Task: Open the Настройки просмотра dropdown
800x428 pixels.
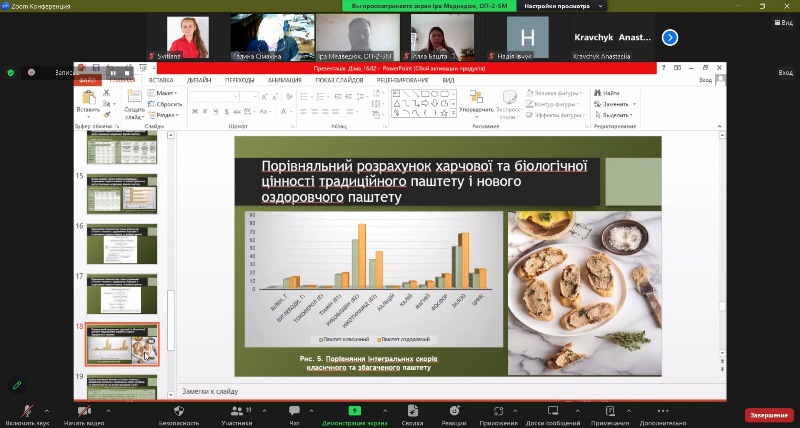Action: click(563, 6)
